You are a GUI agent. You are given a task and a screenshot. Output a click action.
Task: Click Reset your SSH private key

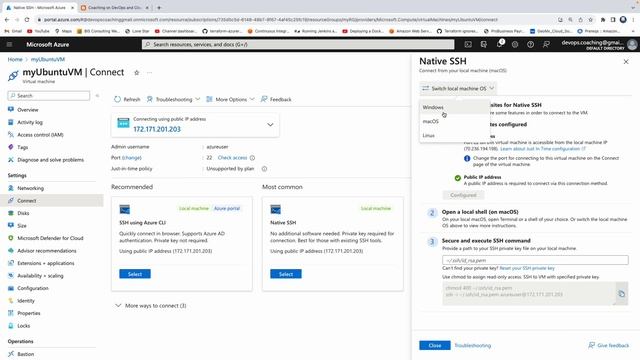(527, 268)
